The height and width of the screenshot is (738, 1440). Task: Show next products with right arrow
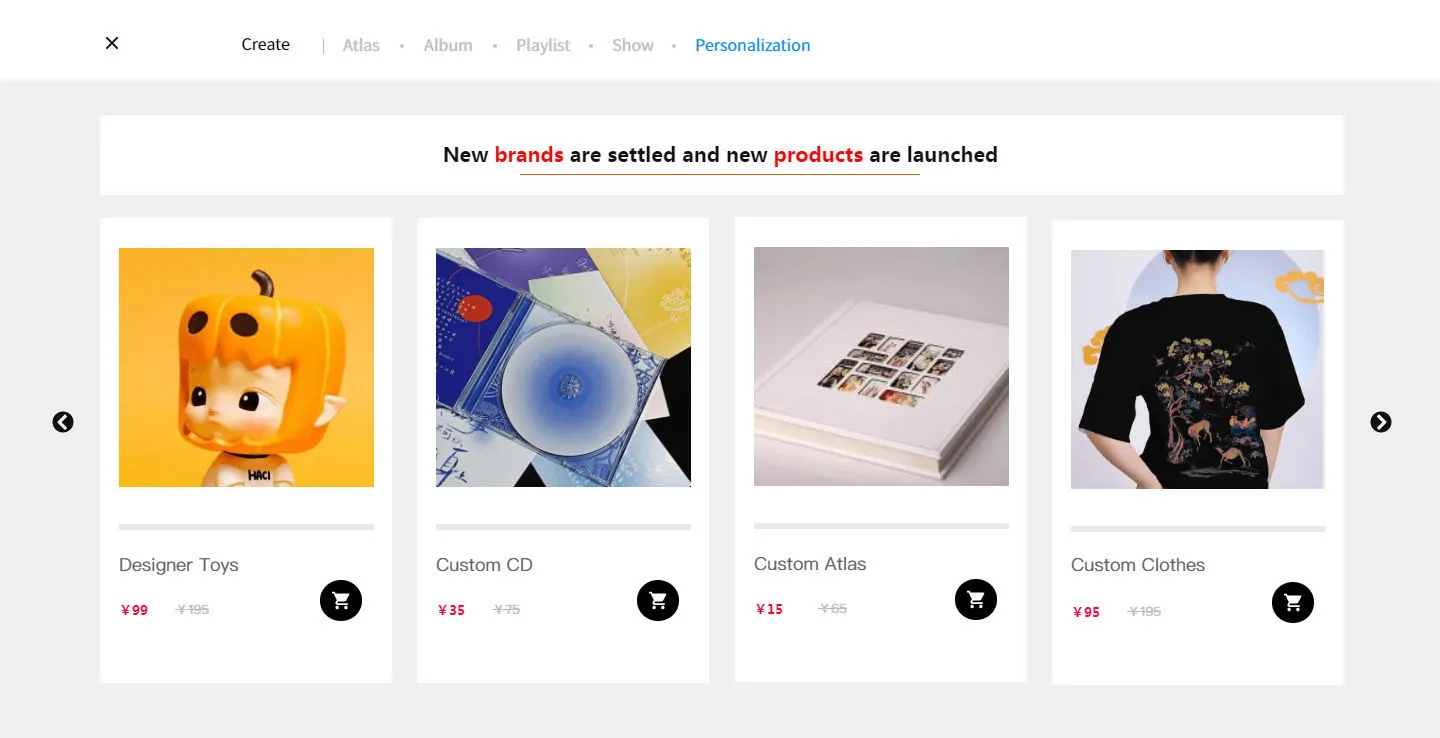[1381, 422]
